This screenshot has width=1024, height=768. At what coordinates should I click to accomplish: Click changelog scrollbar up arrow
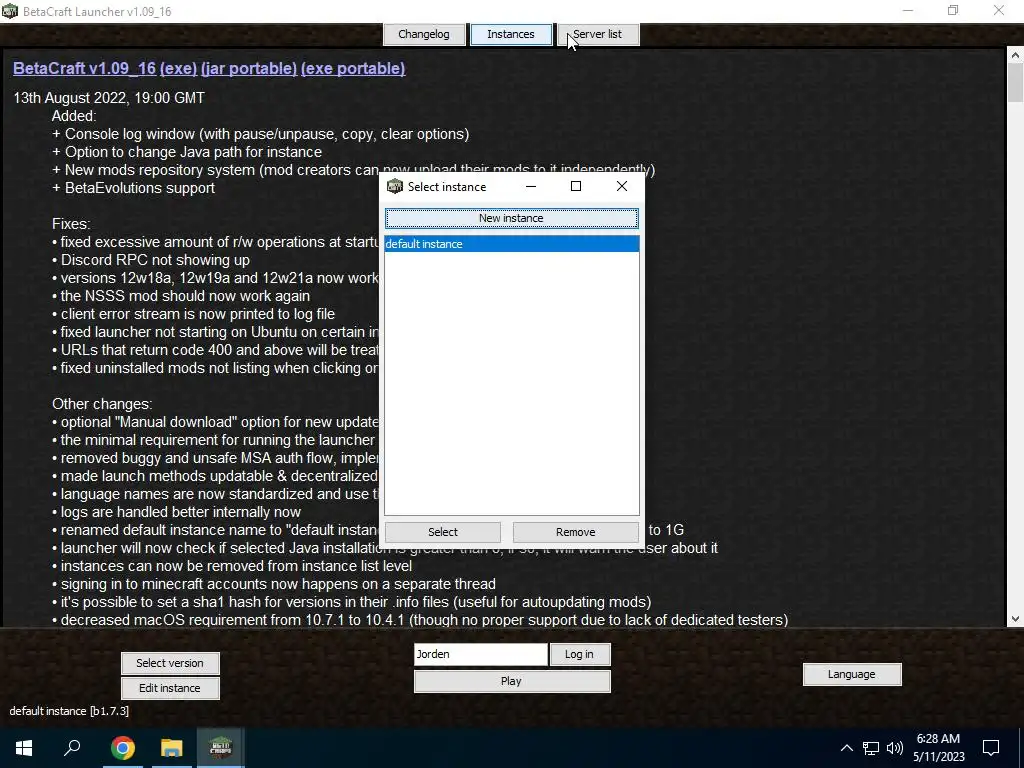1015,56
